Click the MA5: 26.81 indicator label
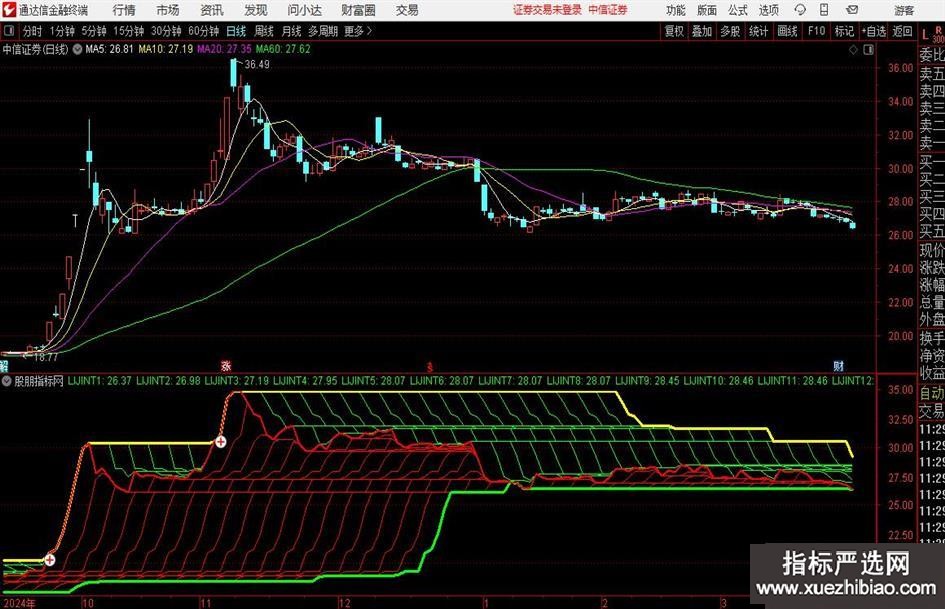 point(109,49)
